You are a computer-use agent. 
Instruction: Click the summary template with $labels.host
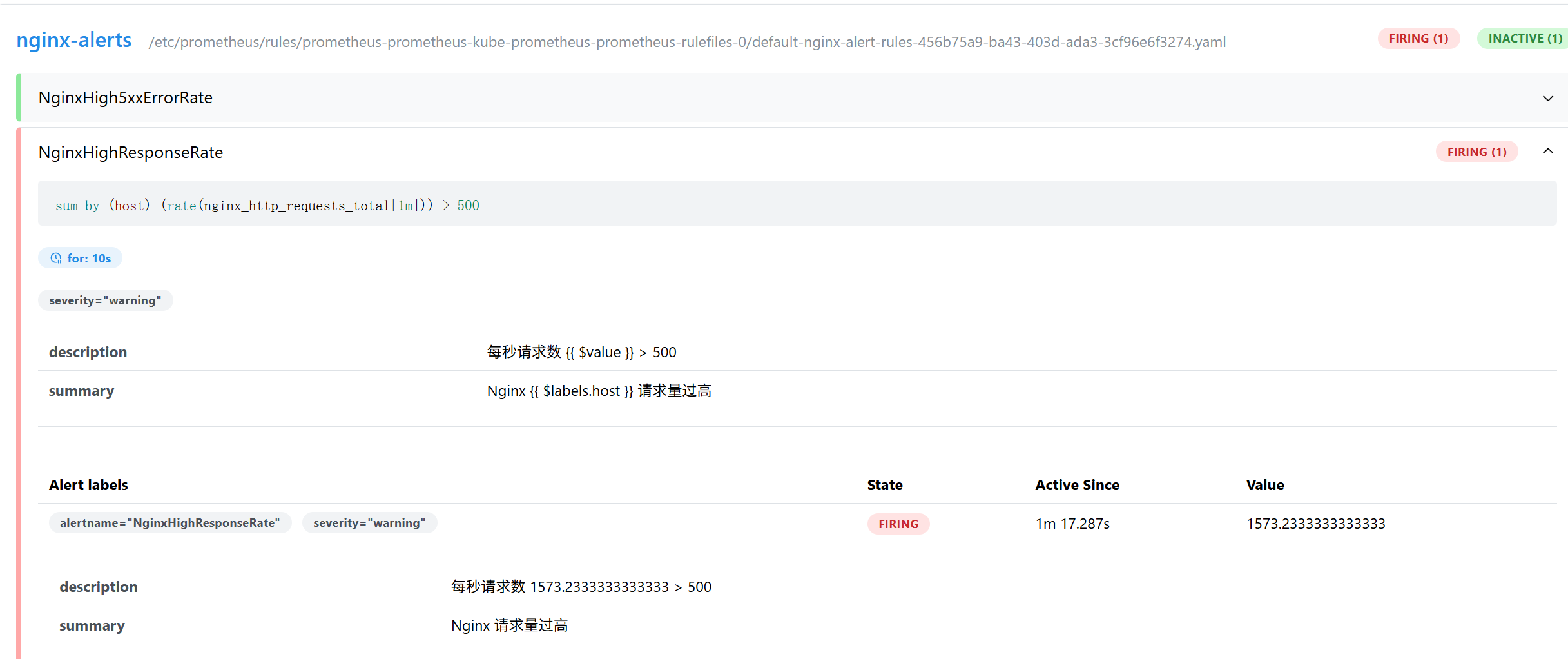pyautogui.click(x=599, y=391)
